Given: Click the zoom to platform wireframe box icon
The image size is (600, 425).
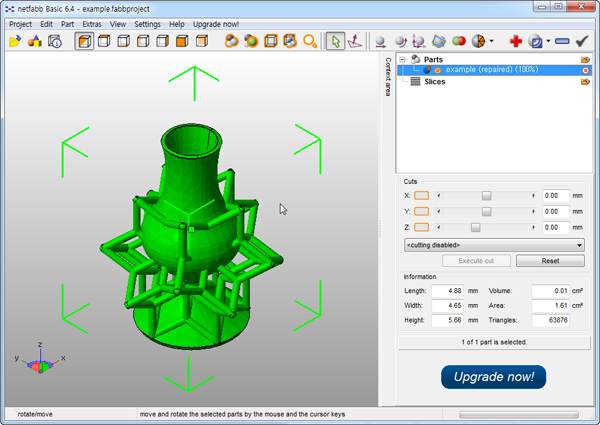Looking at the screenshot, I should [271, 41].
